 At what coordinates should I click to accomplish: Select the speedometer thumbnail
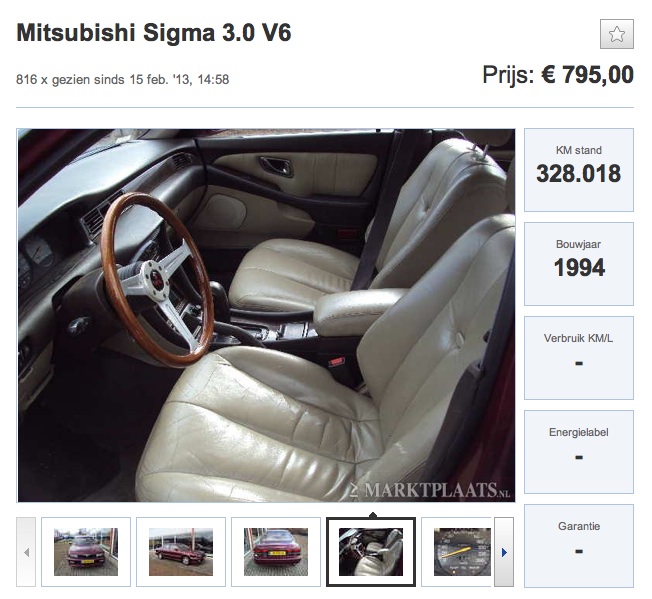(457, 552)
